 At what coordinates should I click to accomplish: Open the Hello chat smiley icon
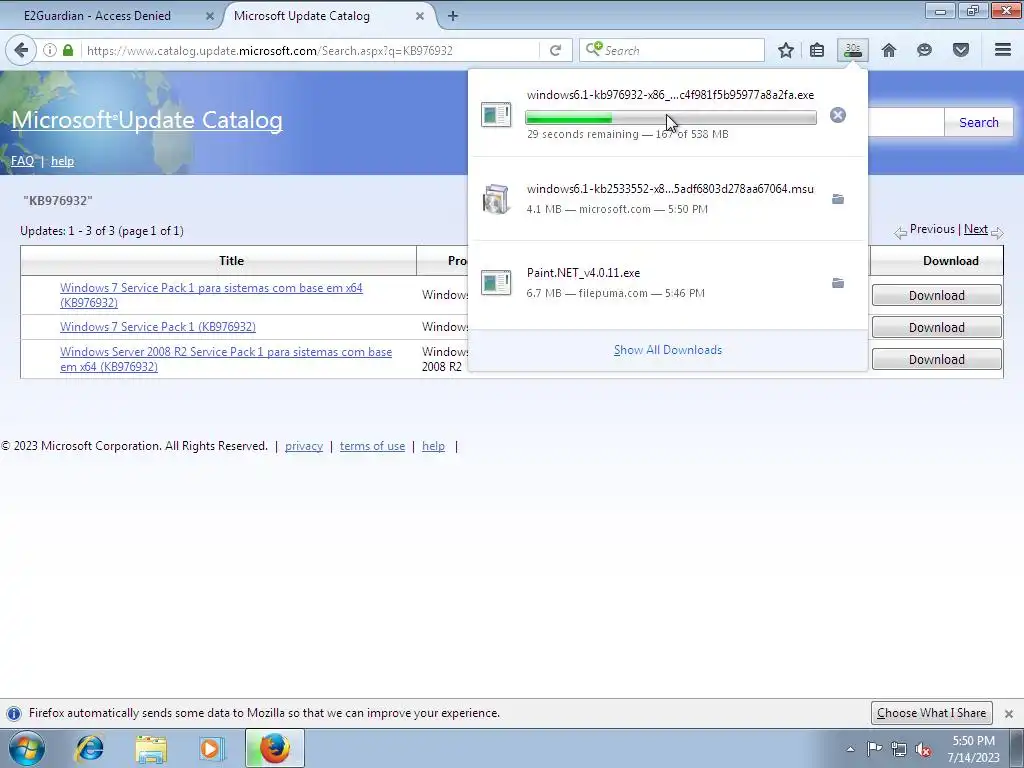[924, 50]
